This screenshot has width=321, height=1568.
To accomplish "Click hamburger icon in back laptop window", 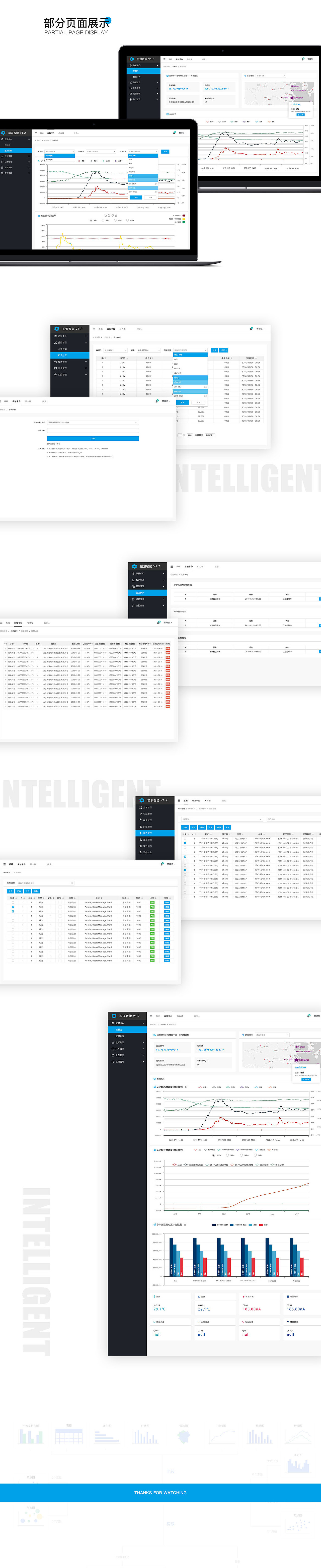I will (x=164, y=59).
